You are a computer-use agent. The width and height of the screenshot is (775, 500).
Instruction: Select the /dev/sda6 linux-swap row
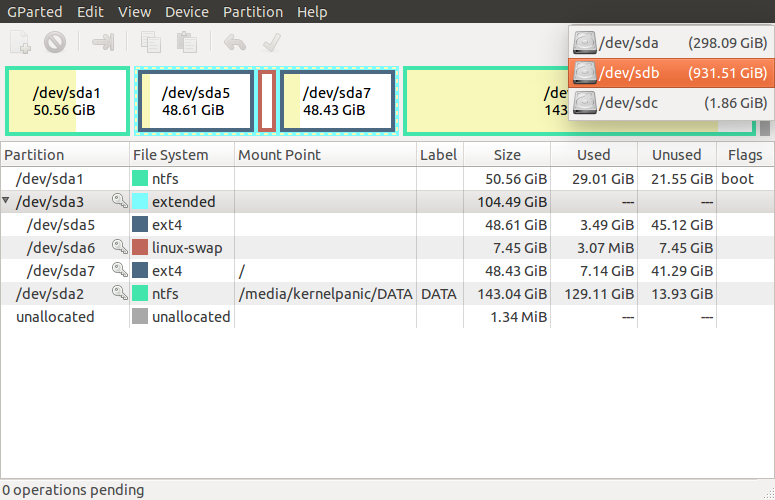[x=388, y=248]
